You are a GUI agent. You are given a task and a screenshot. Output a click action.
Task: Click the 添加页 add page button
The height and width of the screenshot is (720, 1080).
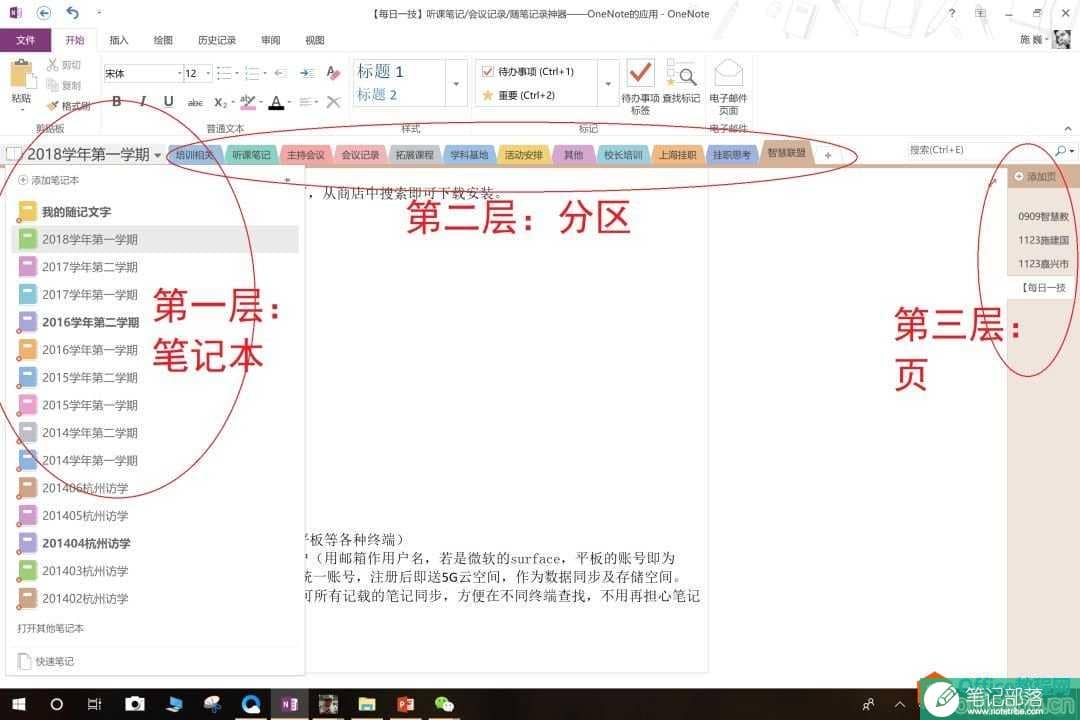(1035, 177)
